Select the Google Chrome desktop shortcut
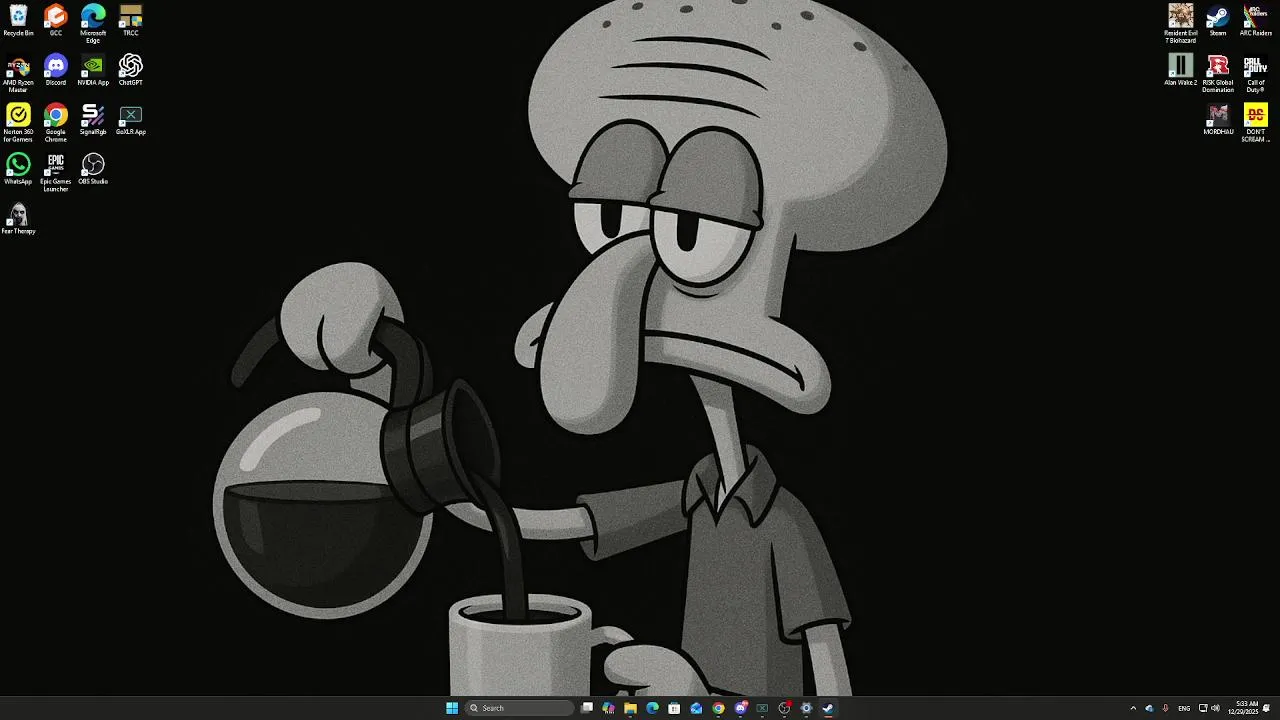The height and width of the screenshot is (720, 1280). coord(56,122)
